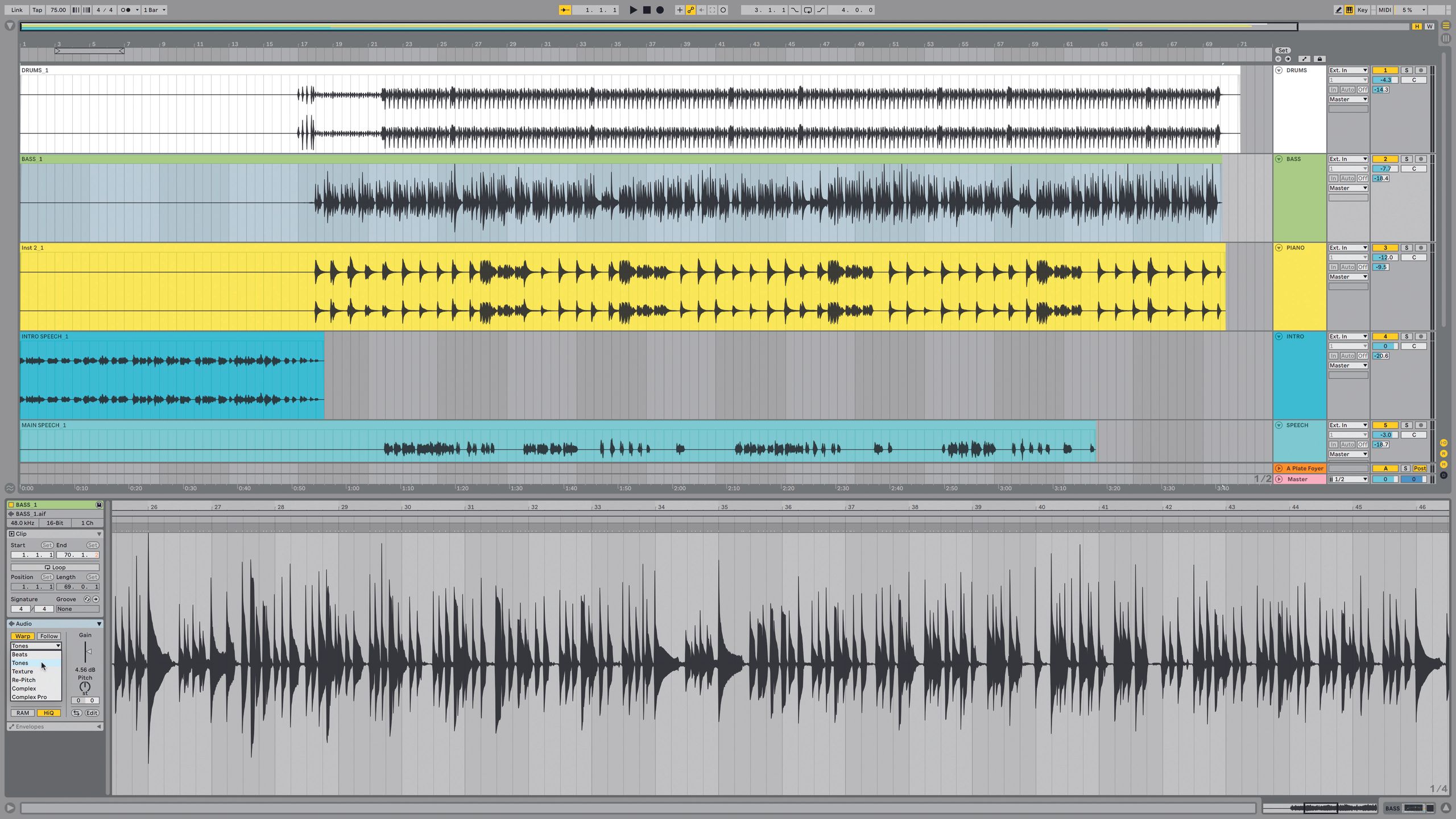The width and height of the screenshot is (1456, 819).
Task: Click the Automation Arm icon in the transport
Action: tap(690, 10)
